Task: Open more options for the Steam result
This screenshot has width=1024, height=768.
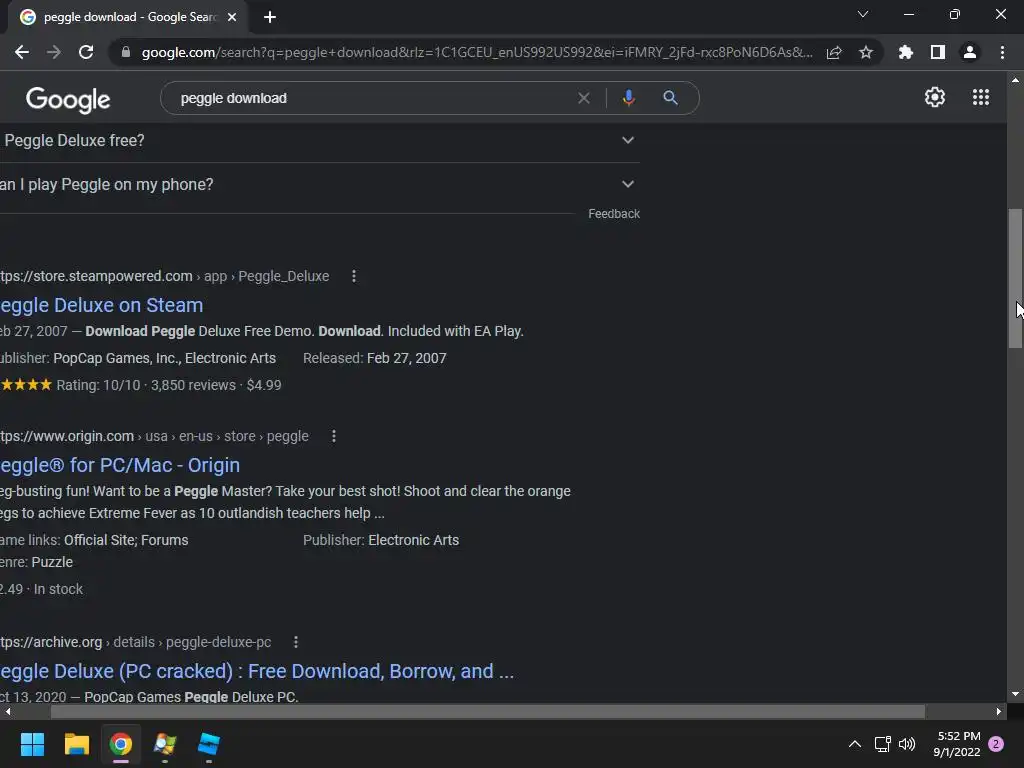Action: pyautogui.click(x=354, y=276)
